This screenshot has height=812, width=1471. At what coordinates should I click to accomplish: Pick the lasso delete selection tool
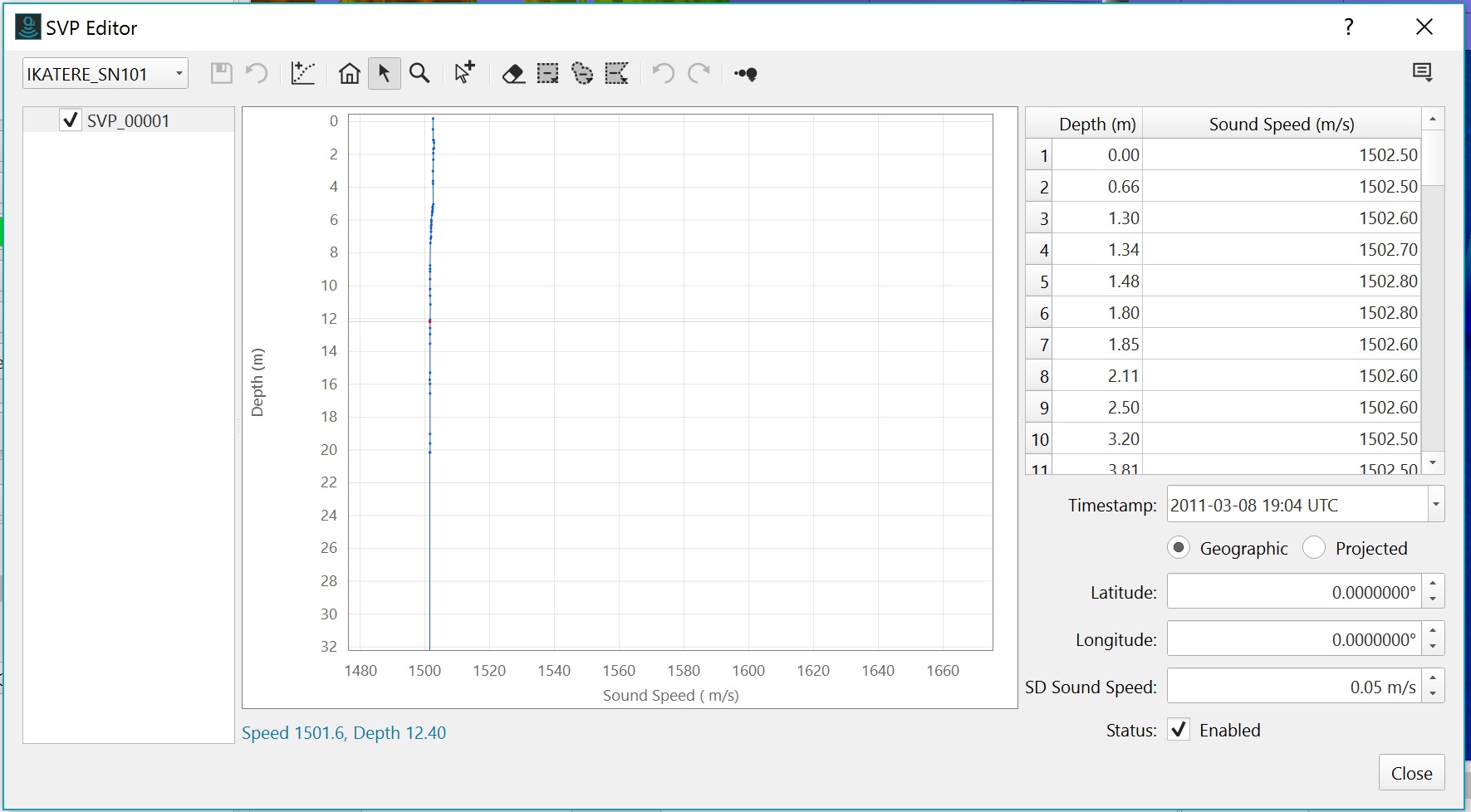[x=582, y=74]
